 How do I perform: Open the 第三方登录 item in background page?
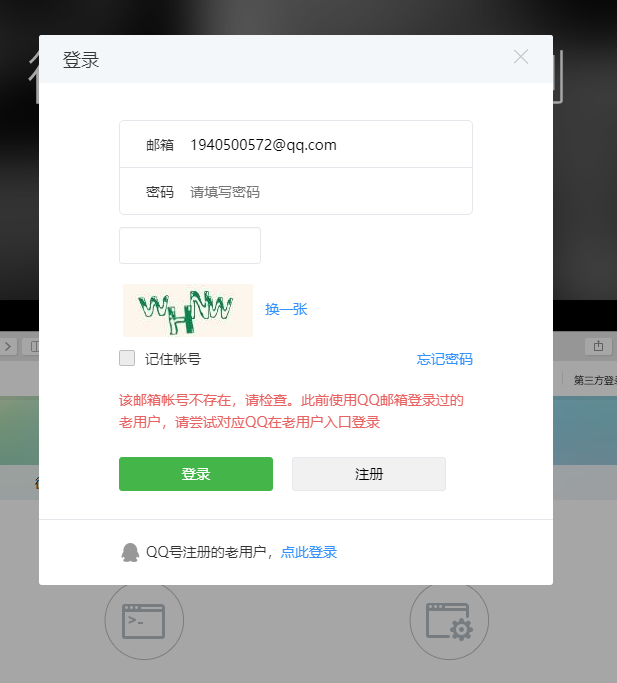point(595,380)
